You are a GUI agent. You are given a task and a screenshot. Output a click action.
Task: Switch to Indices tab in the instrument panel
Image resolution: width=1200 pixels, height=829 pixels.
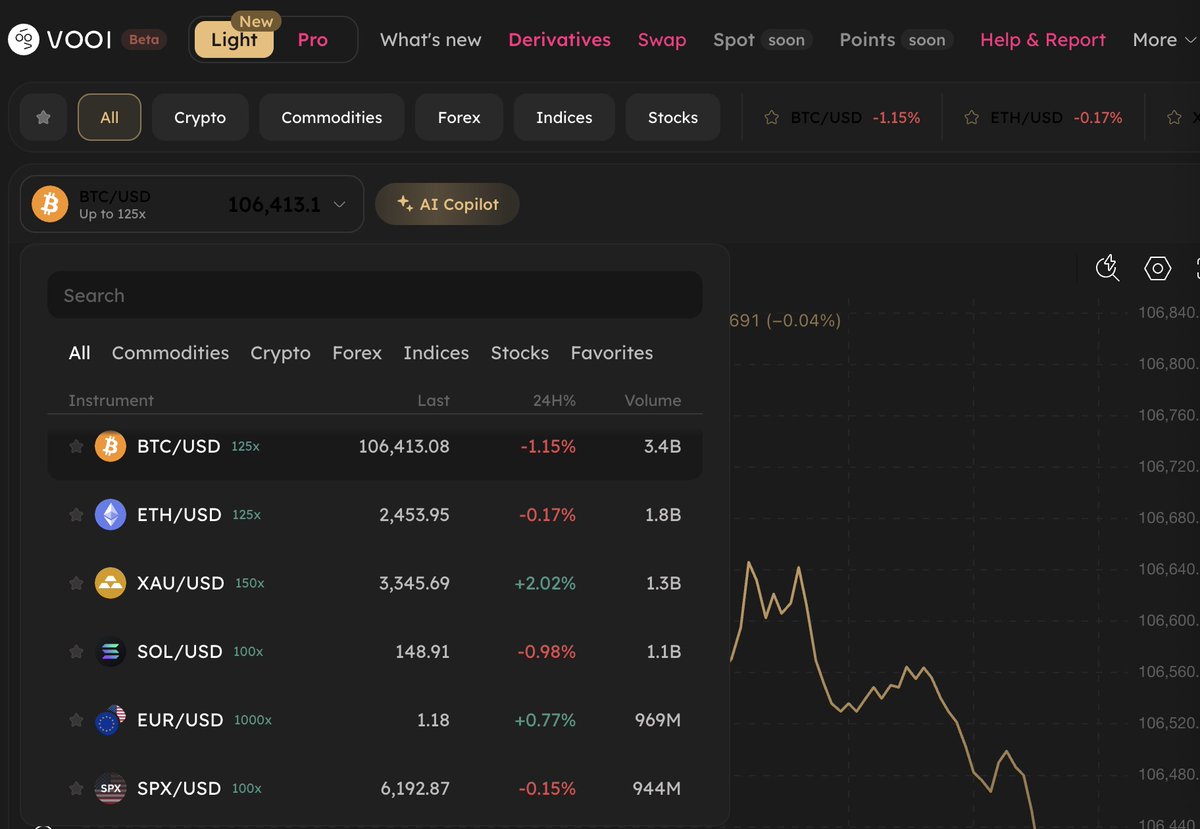tap(436, 353)
